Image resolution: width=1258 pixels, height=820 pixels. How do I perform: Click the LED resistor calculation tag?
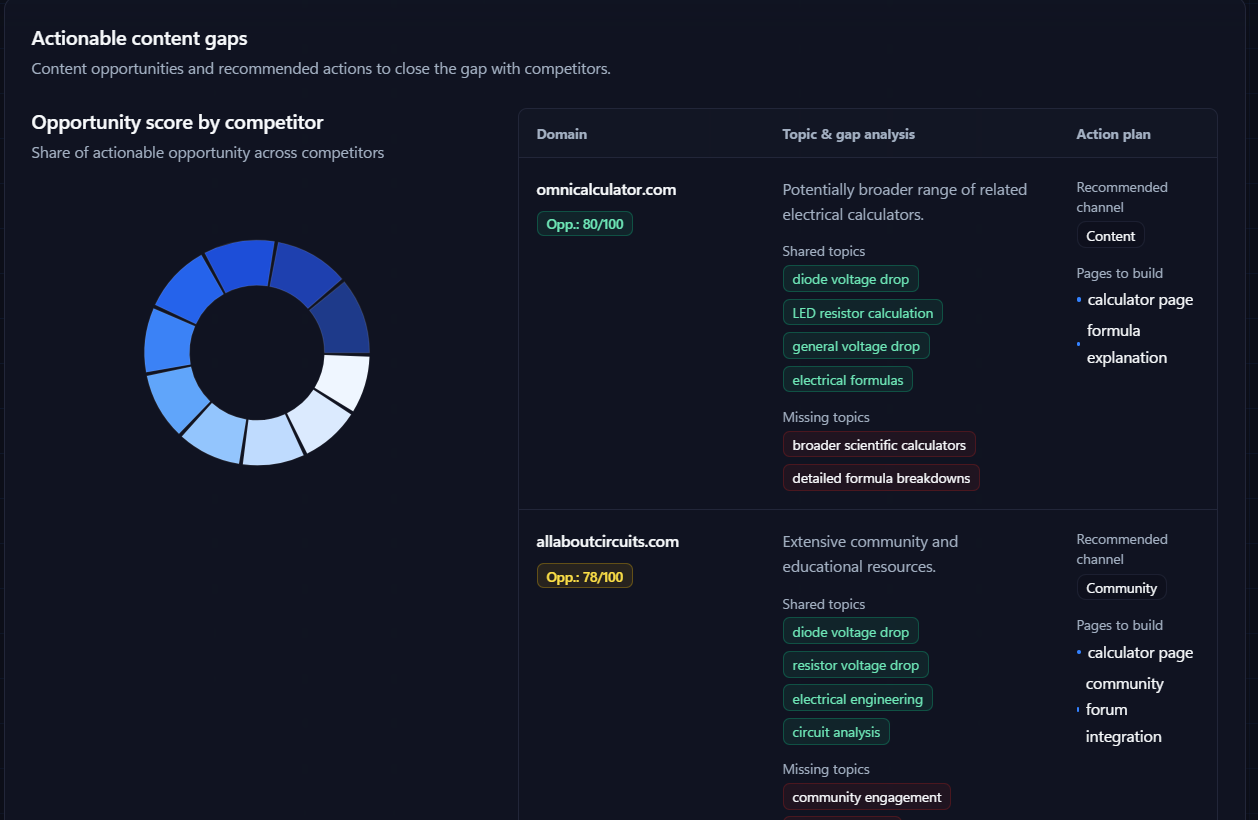click(862, 313)
